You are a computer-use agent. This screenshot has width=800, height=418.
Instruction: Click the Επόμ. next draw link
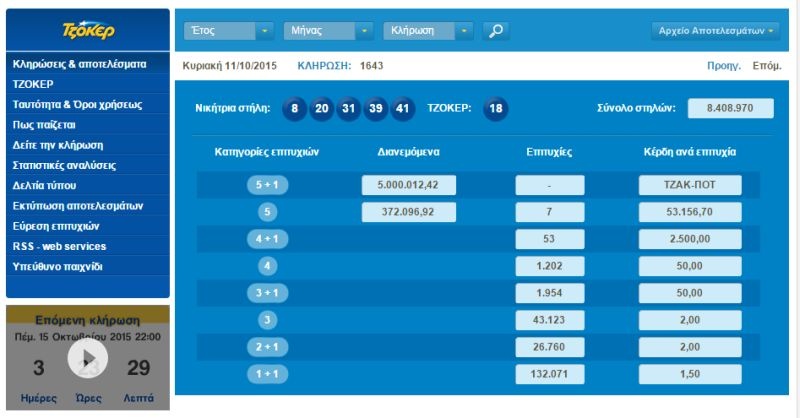pos(767,65)
